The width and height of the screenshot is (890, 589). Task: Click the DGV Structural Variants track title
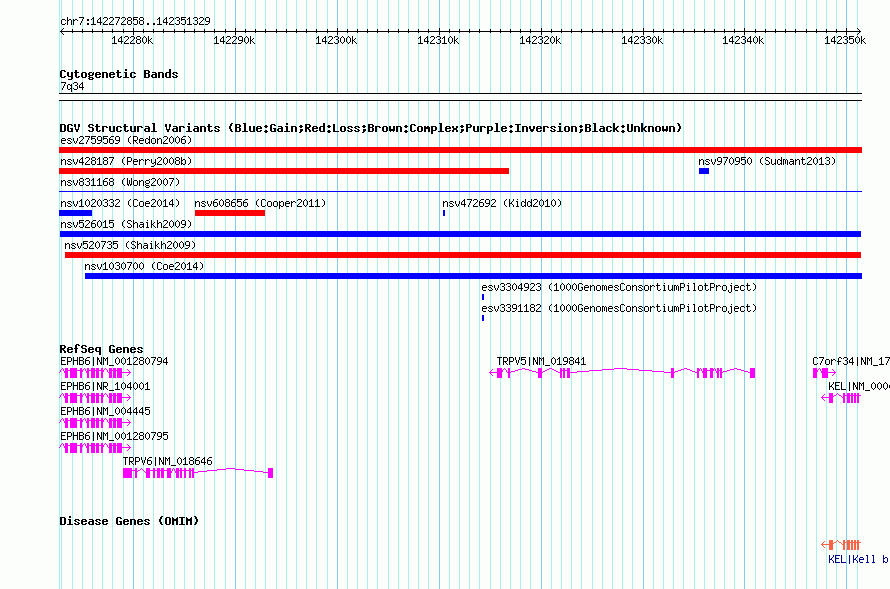371,128
